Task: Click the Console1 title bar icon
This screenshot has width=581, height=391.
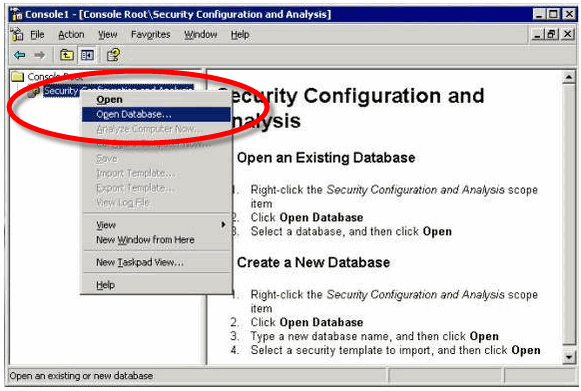Action: 16,14
